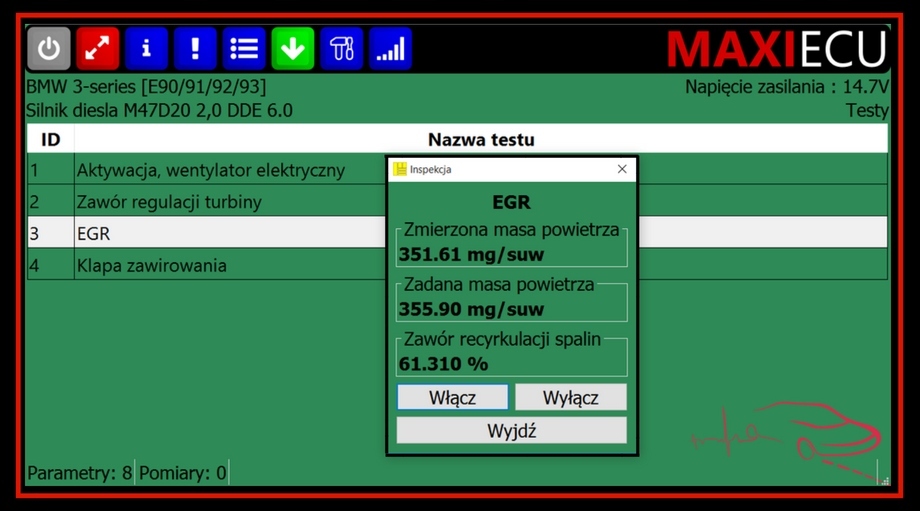Open fault codes exclamation mark icon
The width and height of the screenshot is (920, 511).
(x=195, y=48)
